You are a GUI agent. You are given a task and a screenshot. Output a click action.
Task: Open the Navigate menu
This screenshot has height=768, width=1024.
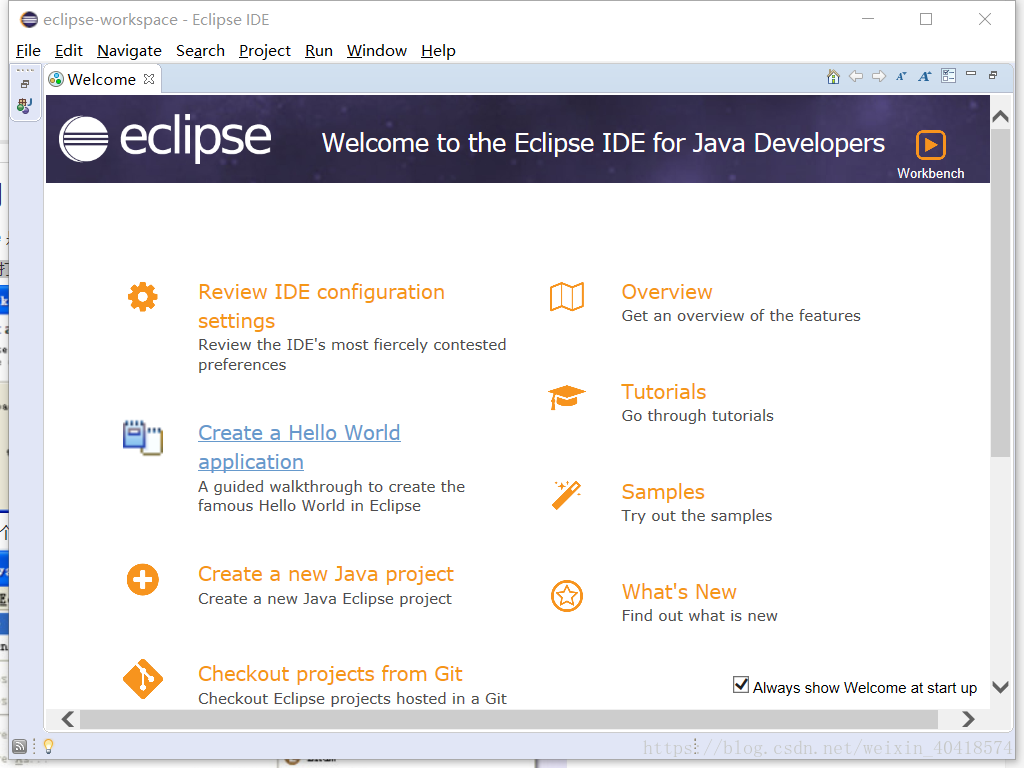(x=129, y=51)
